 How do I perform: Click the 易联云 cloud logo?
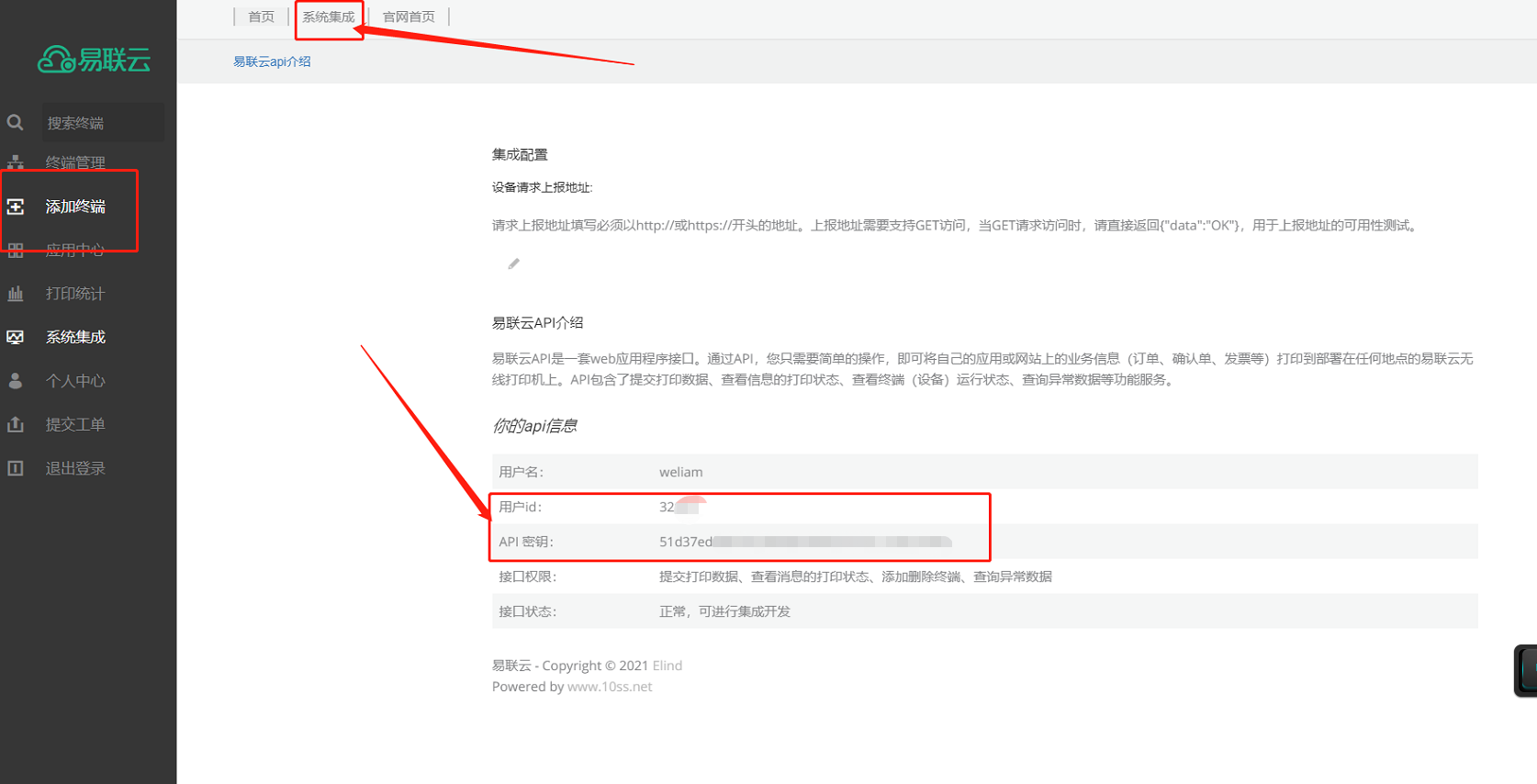pyautogui.click(x=94, y=60)
